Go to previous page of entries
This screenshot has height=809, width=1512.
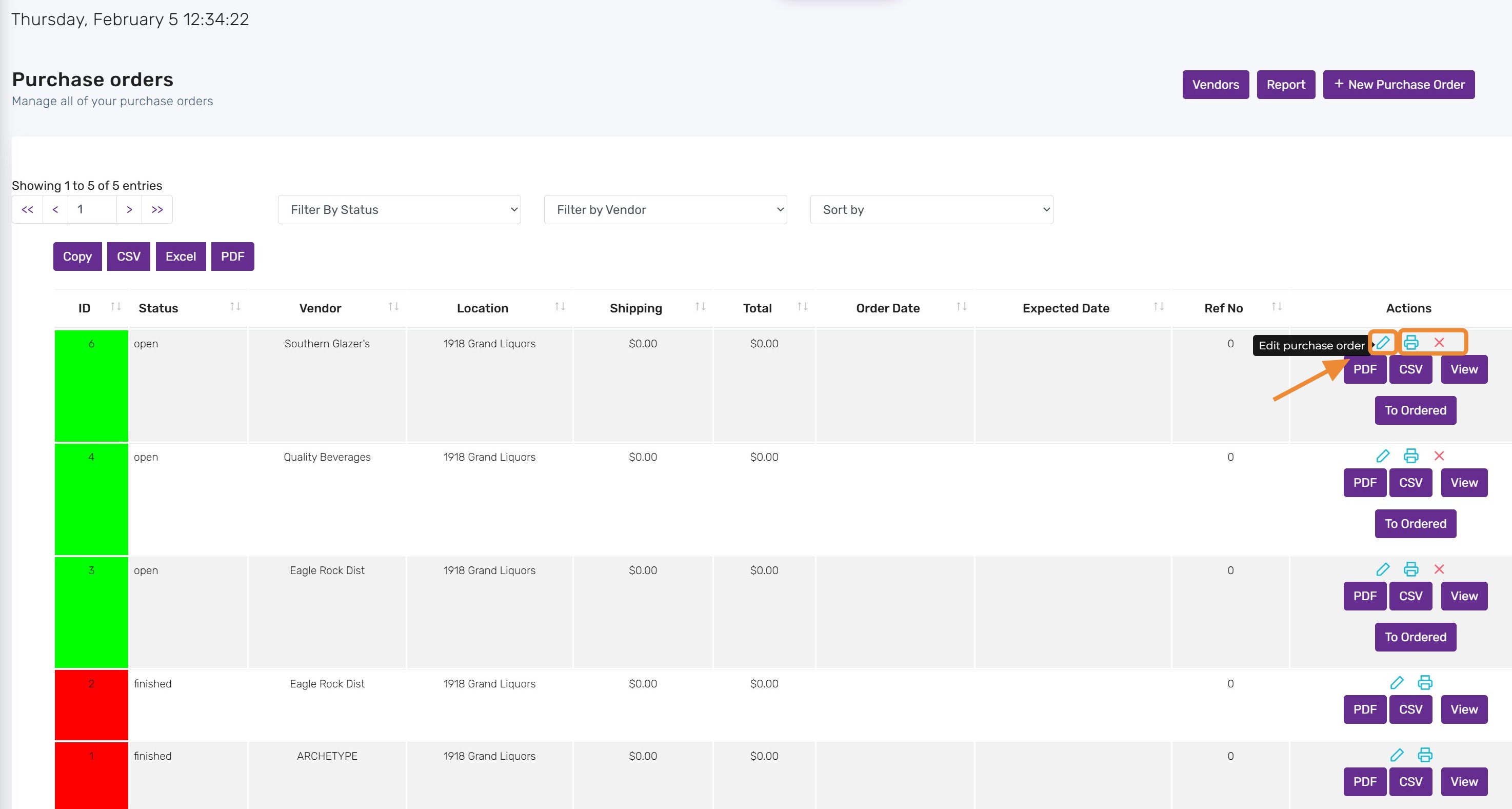point(55,210)
